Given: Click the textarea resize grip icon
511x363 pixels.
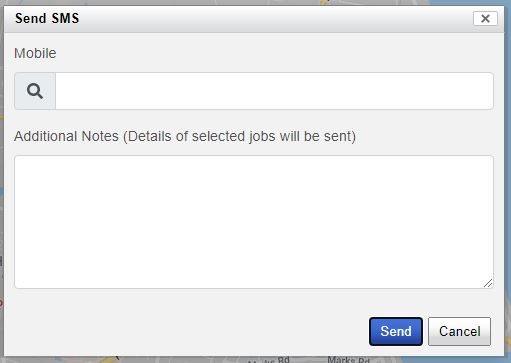Looking at the screenshot, I should (x=488, y=283).
